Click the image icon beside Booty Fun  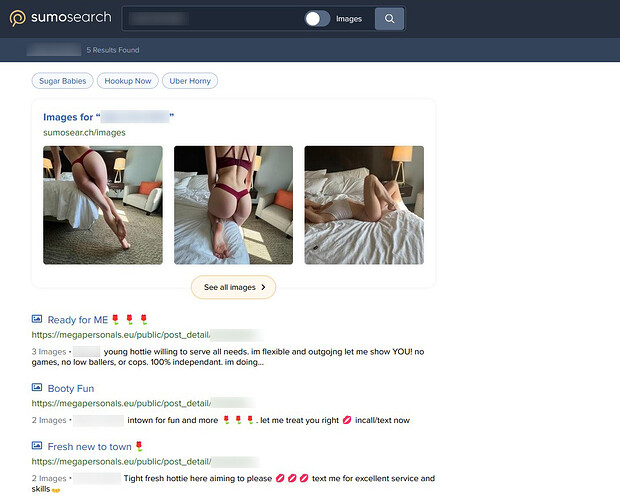[37, 388]
